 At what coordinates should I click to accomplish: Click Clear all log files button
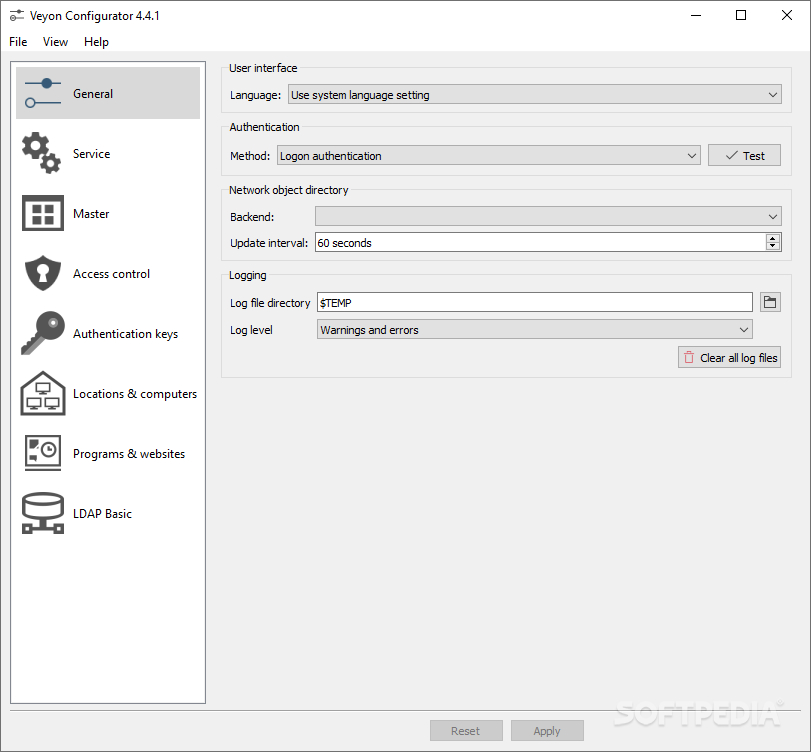[729, 357]
